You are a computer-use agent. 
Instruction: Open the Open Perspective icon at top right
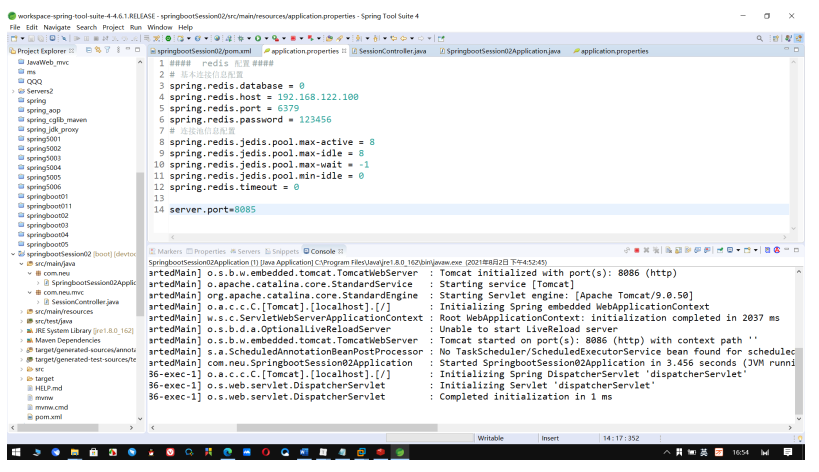coord(776,38)
